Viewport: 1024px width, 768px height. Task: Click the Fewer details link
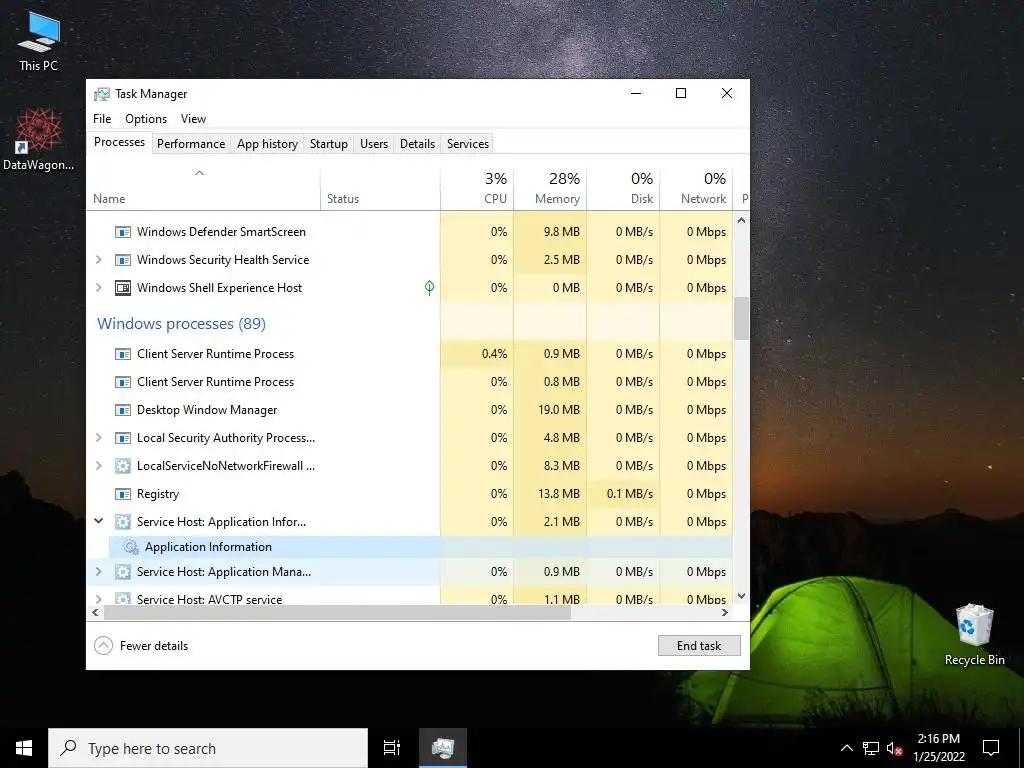154,646
